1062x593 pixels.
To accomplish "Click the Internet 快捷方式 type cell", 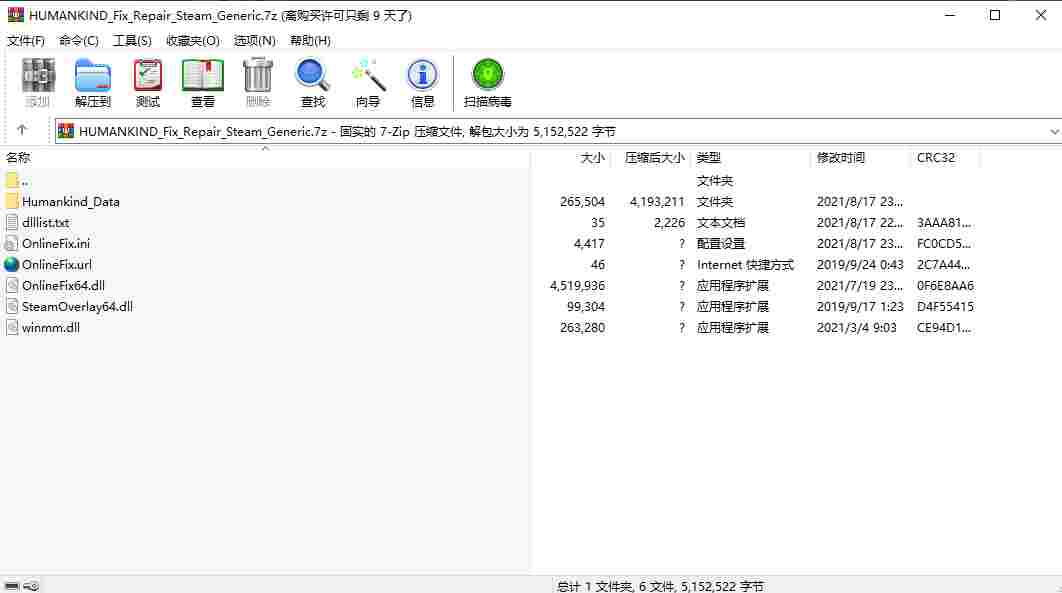I will click(x=745, y=265).
